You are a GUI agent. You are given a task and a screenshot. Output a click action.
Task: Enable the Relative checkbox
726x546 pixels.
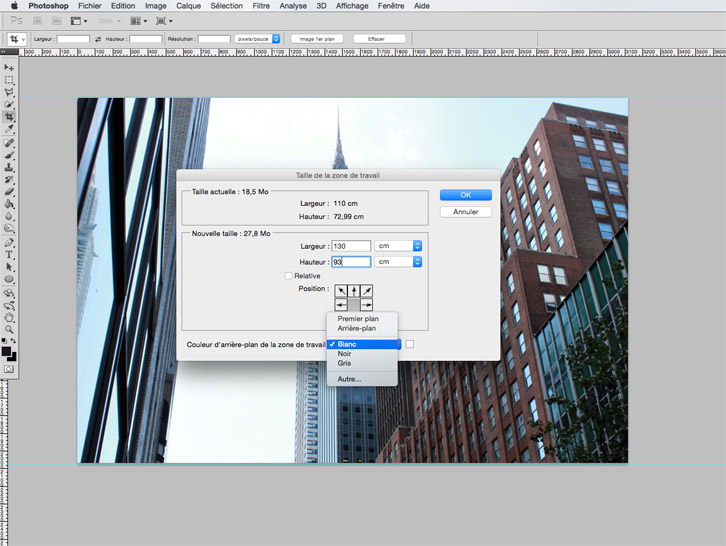coord(289,276)
